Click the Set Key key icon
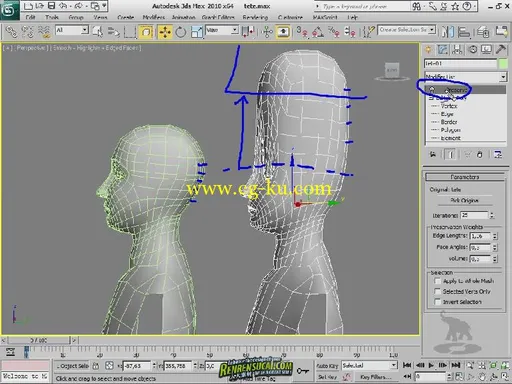The width and height of the screenshot is (512, 384). tap(303, 370)
